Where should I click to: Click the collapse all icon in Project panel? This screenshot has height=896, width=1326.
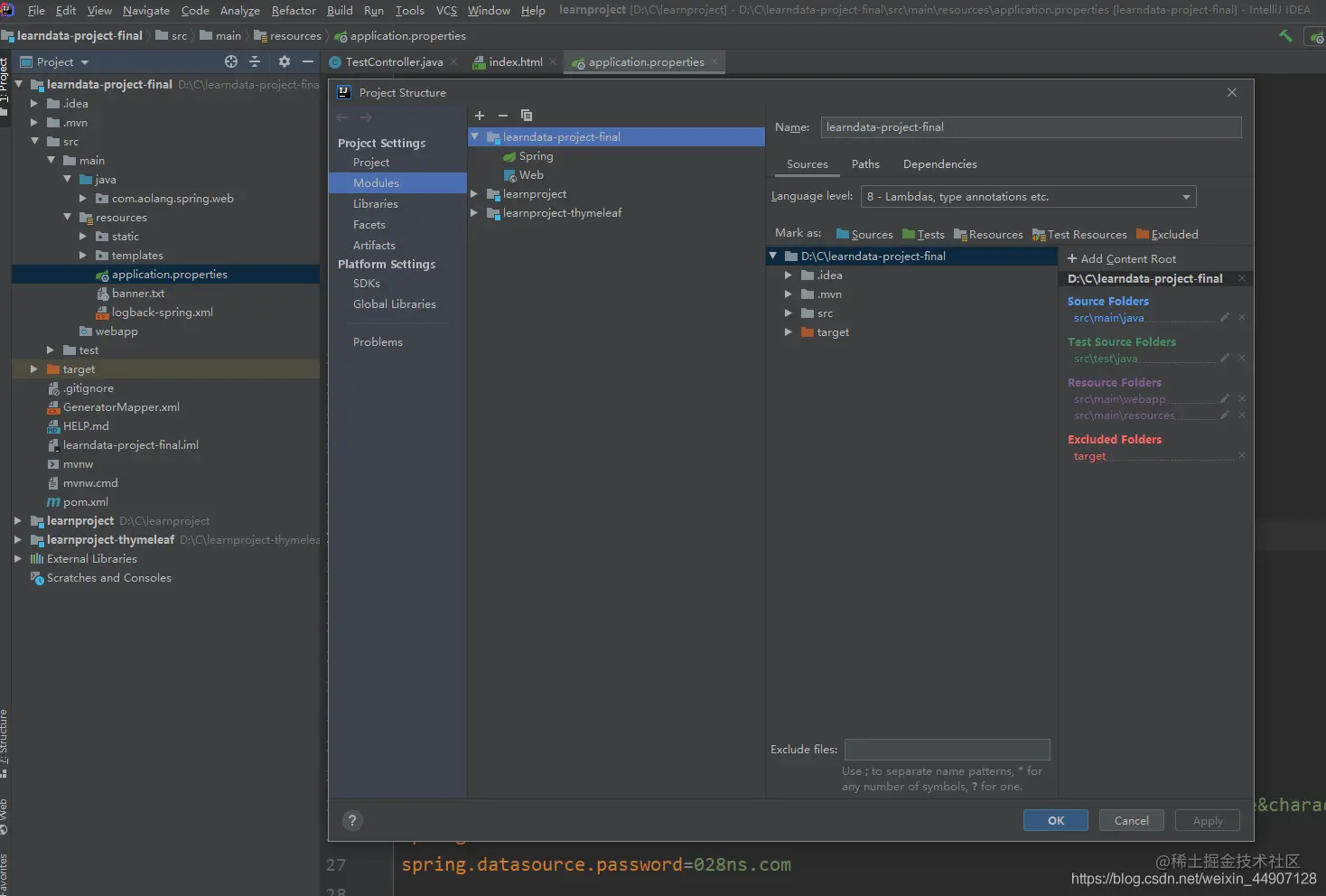click(255, 61)
